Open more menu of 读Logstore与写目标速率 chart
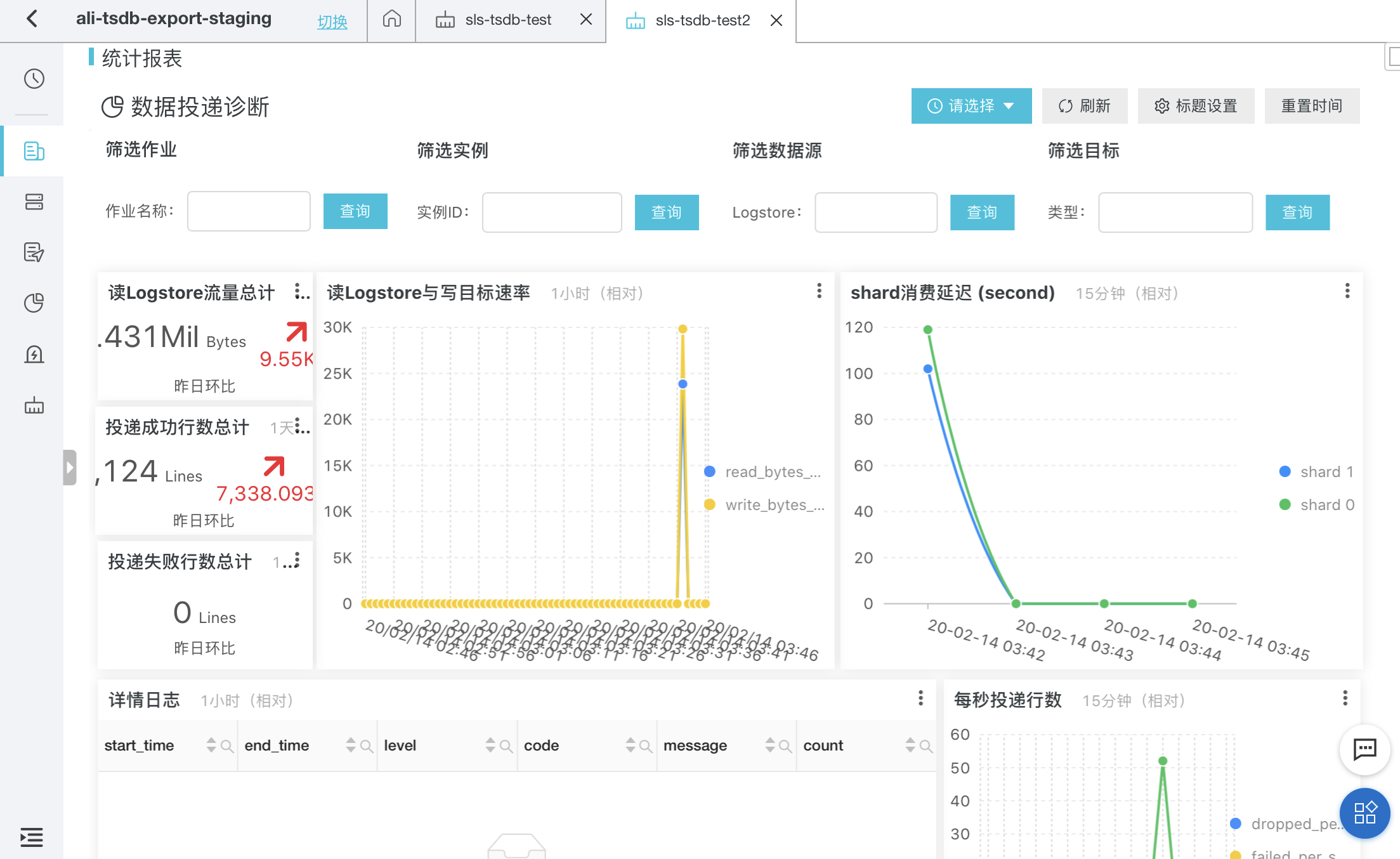The height and width of the screenshot is (859, 1400). click(x=819, y=291)
